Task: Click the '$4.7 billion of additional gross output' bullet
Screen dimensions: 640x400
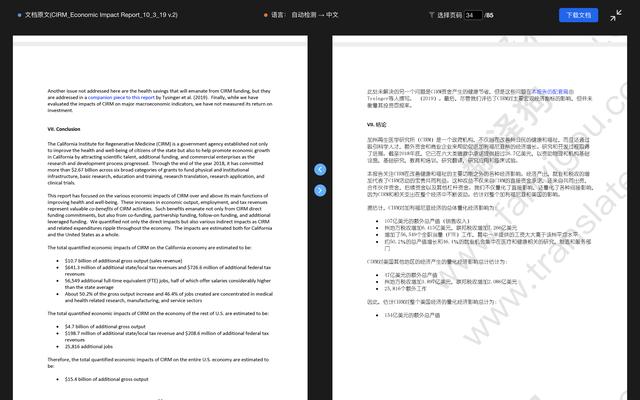Action: [x=105, y=327]
